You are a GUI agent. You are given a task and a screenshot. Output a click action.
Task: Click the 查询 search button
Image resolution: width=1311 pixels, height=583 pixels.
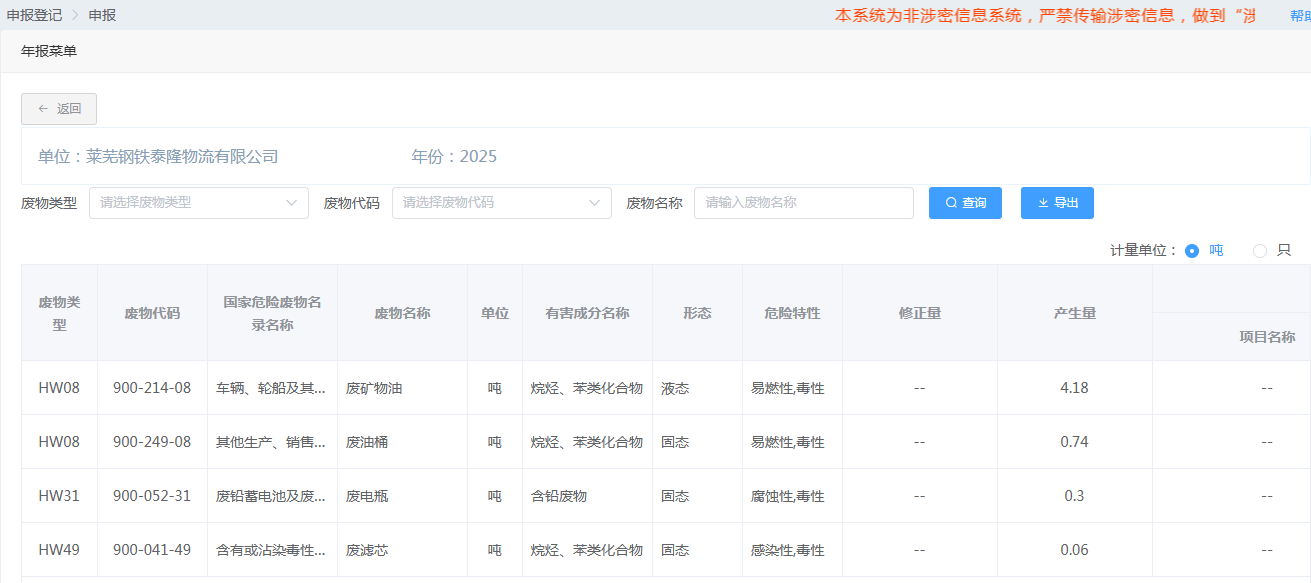click(965, 203)
